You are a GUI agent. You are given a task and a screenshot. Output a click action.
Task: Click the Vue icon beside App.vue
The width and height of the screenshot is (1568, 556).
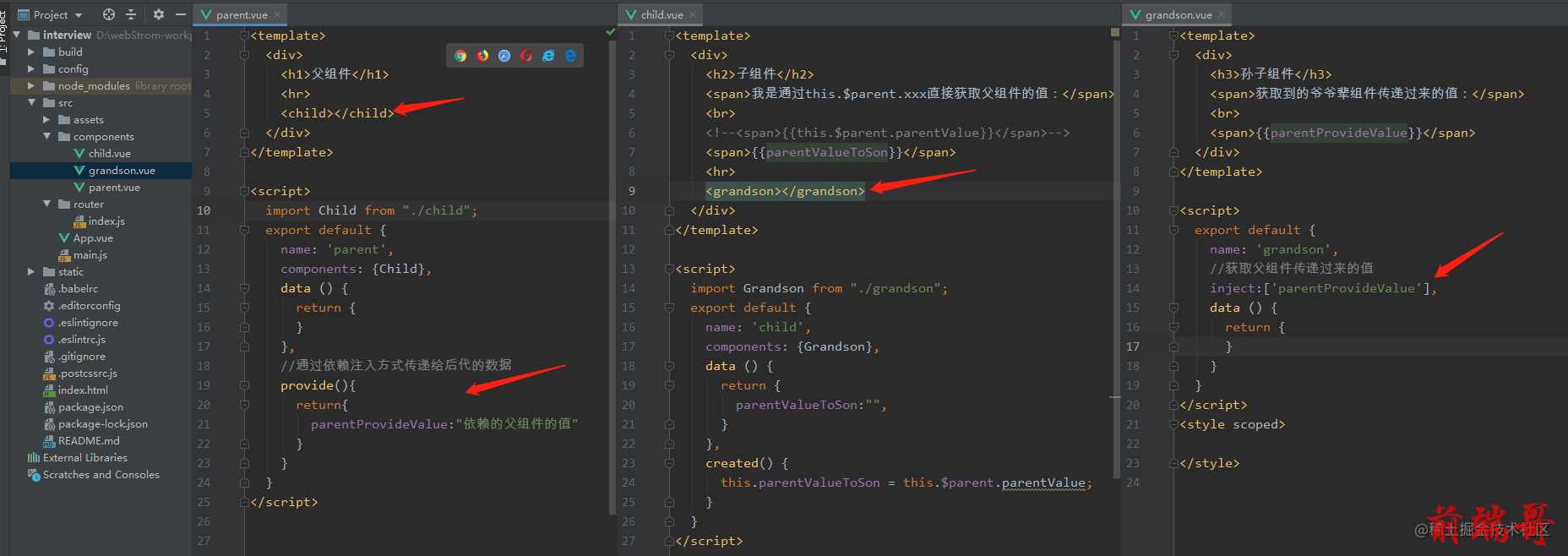pos(64,238)
